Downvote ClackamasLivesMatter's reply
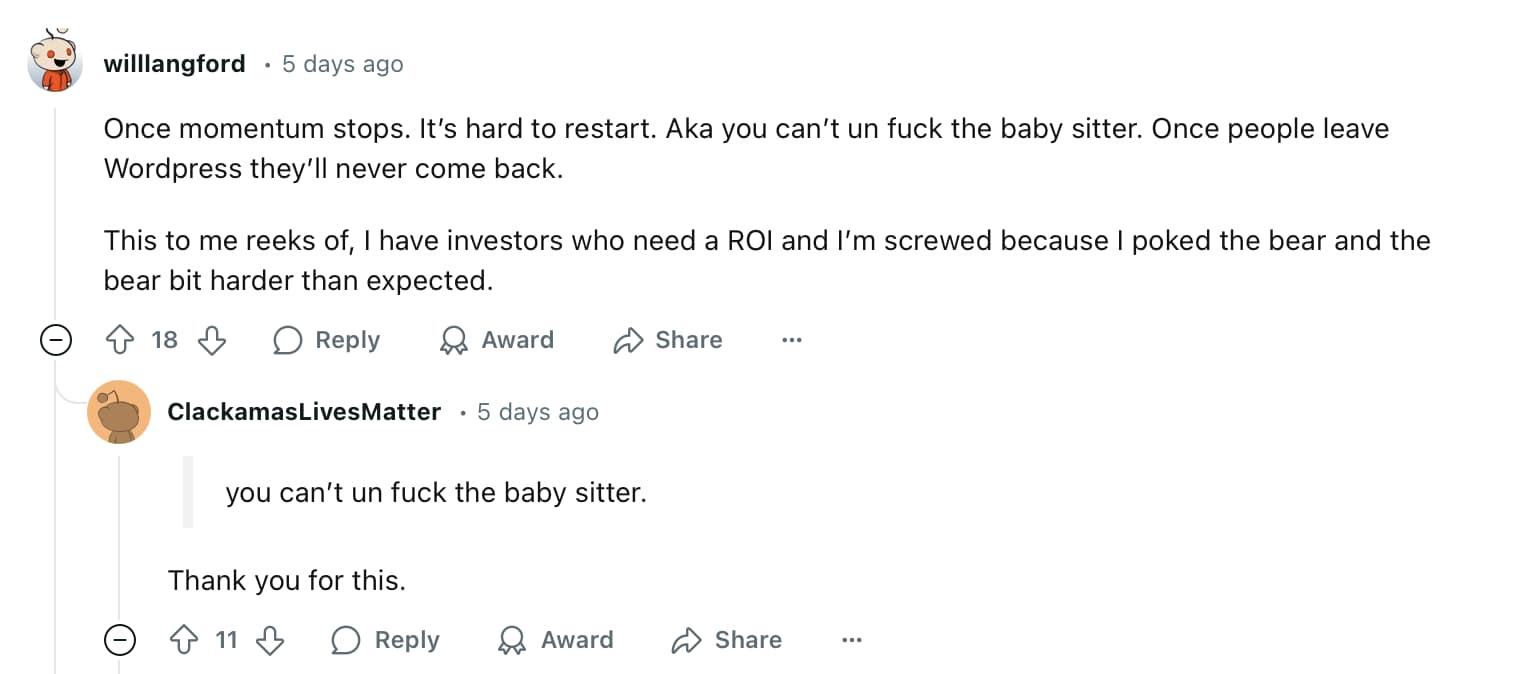 [x=271, y=640]
